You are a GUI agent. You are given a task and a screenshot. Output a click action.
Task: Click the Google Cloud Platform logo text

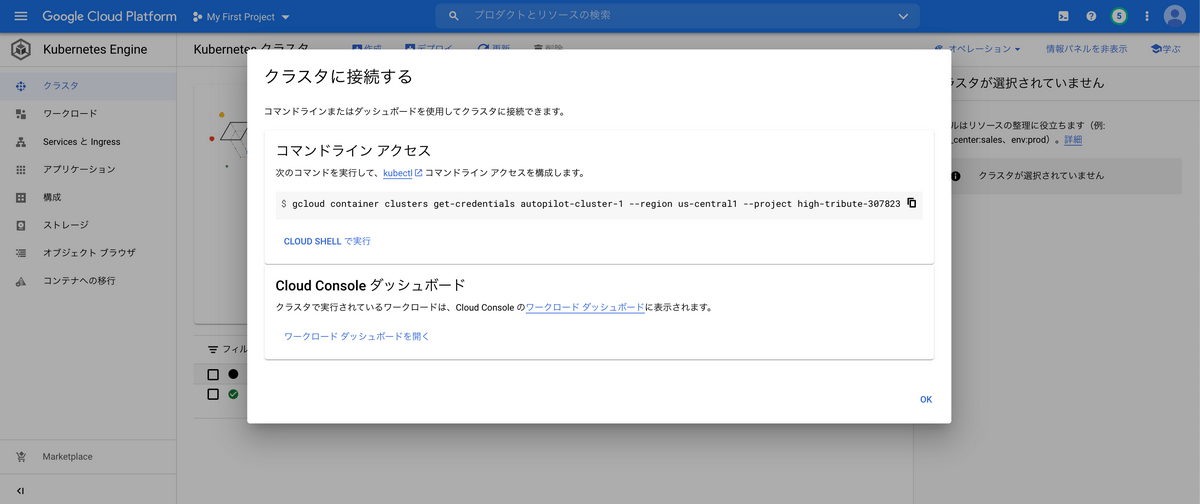pos(110,17)
